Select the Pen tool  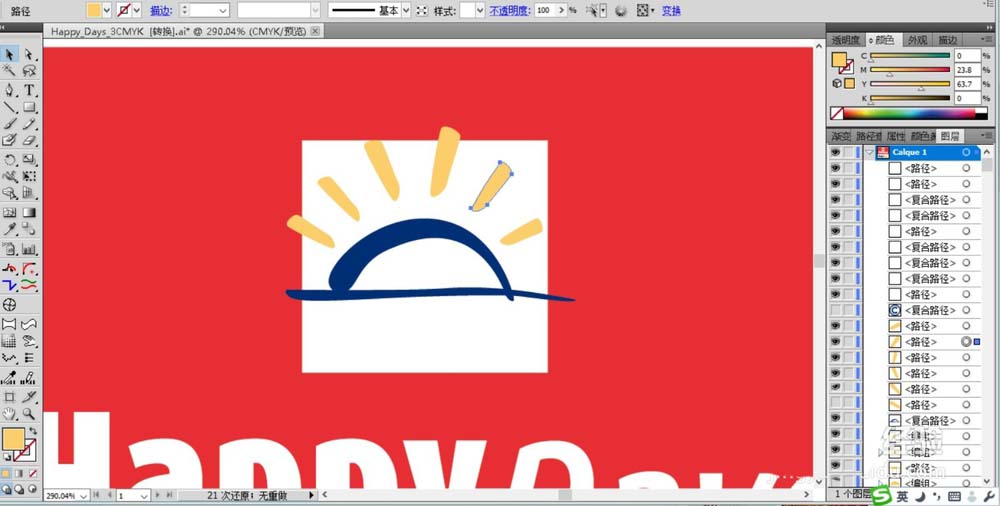pos(10,91)
